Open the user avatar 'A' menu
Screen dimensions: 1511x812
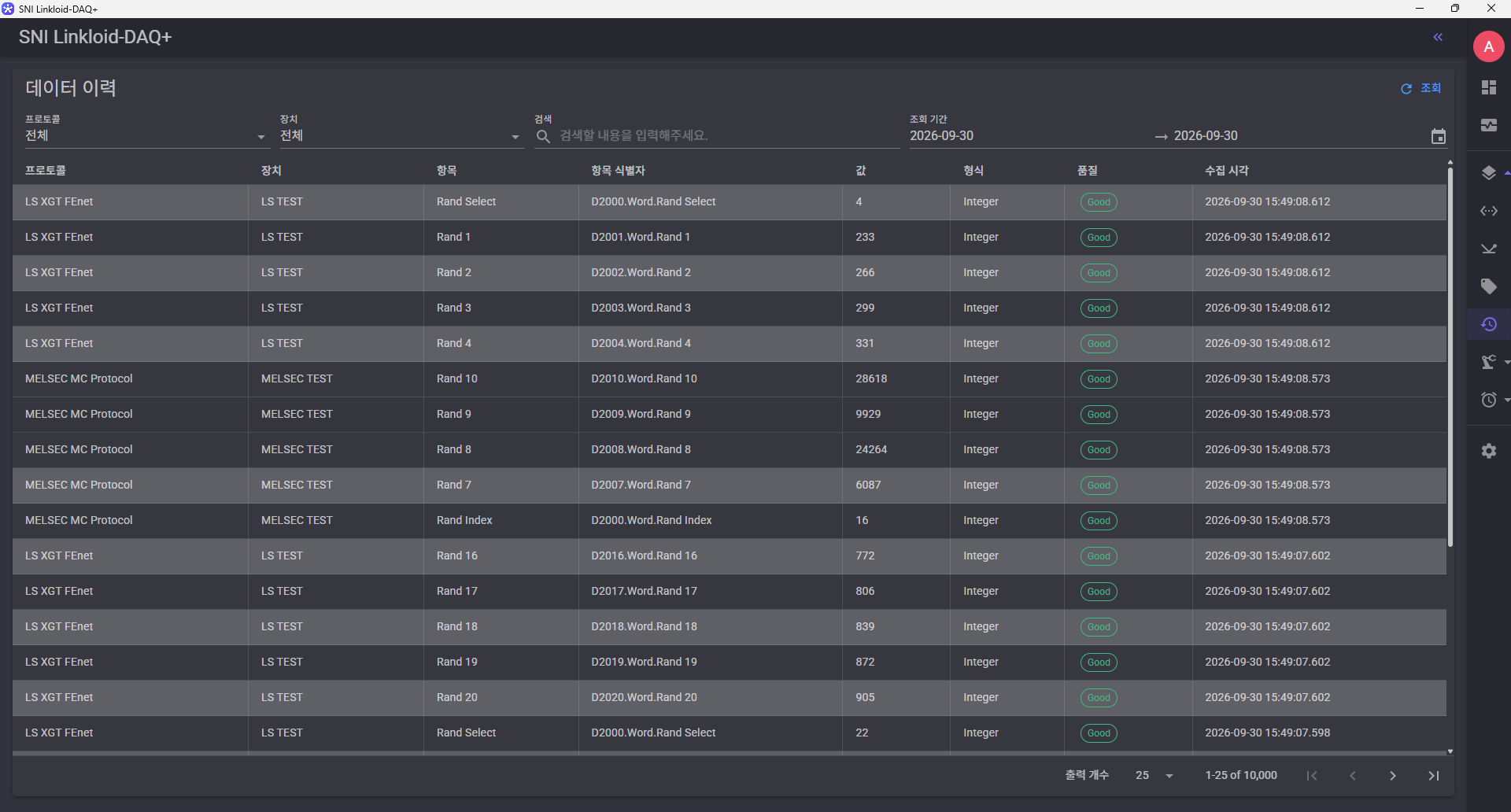(1488, 46)
